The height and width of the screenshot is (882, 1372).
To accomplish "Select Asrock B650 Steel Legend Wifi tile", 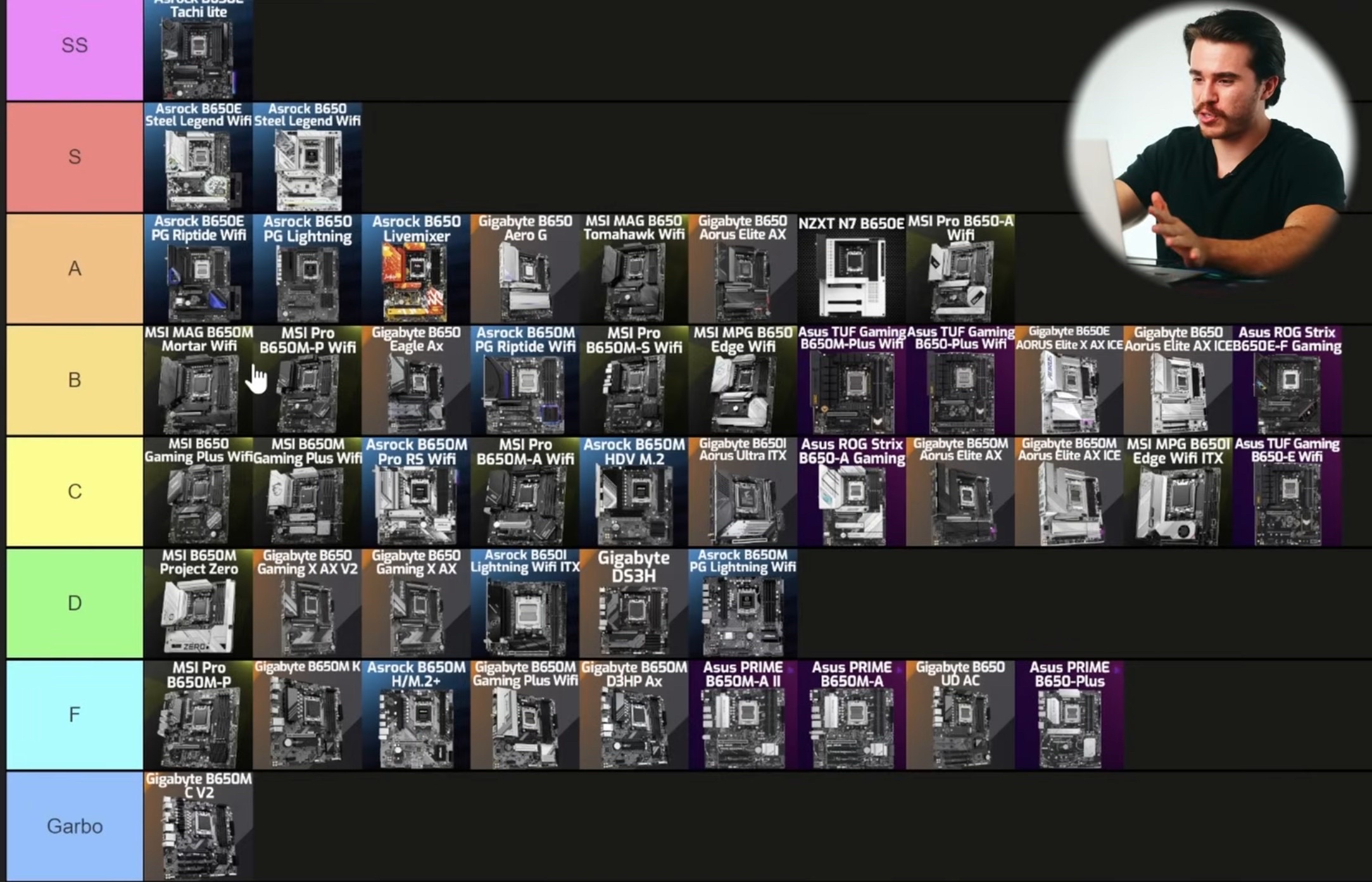I will tap(307, 156).
